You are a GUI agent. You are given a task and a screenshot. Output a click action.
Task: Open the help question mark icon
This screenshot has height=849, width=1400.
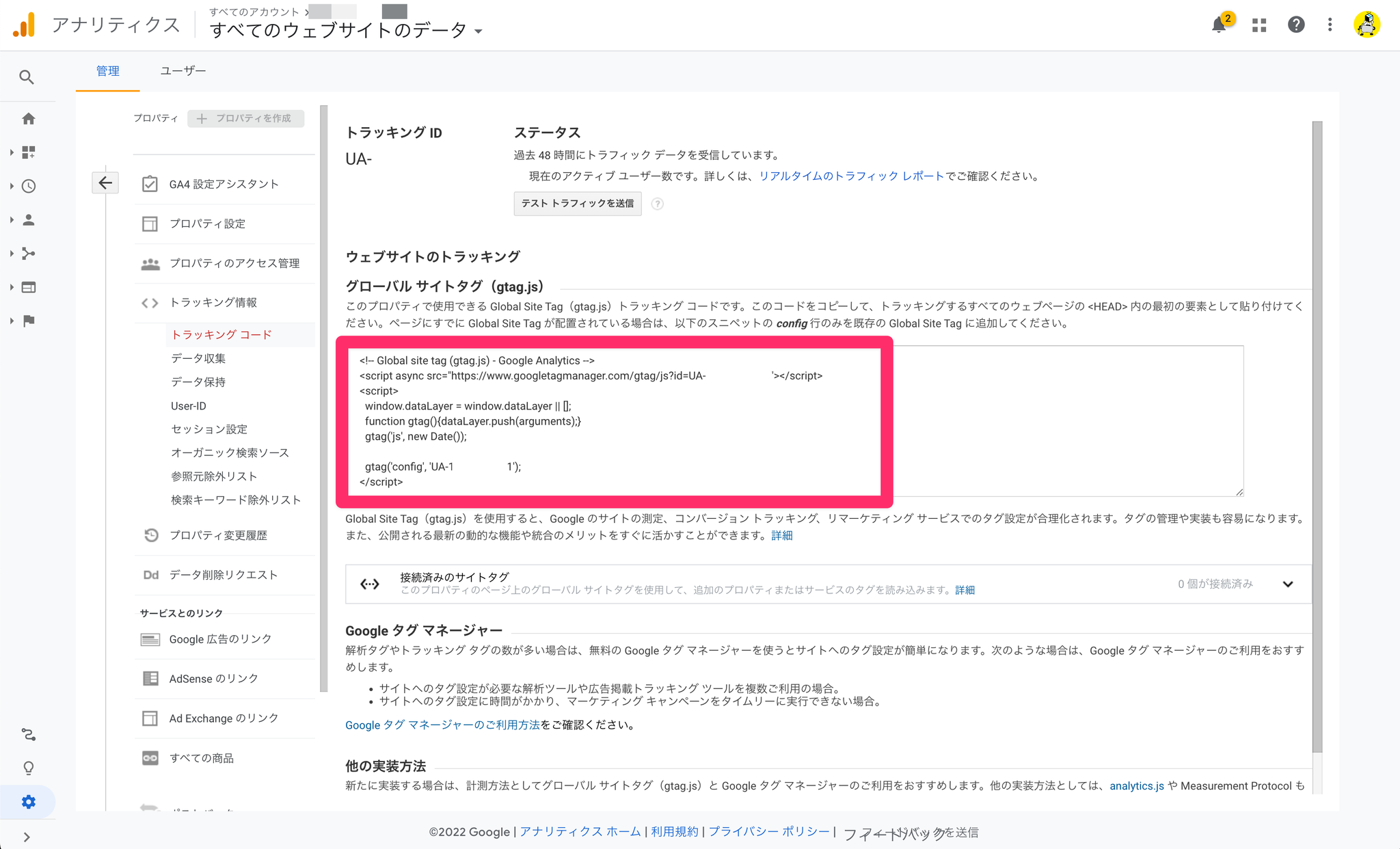1296,25
